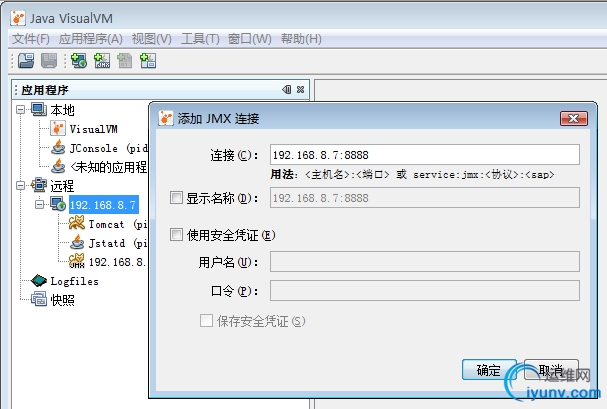Open the 帮助(H) menu

coord(301,39)
